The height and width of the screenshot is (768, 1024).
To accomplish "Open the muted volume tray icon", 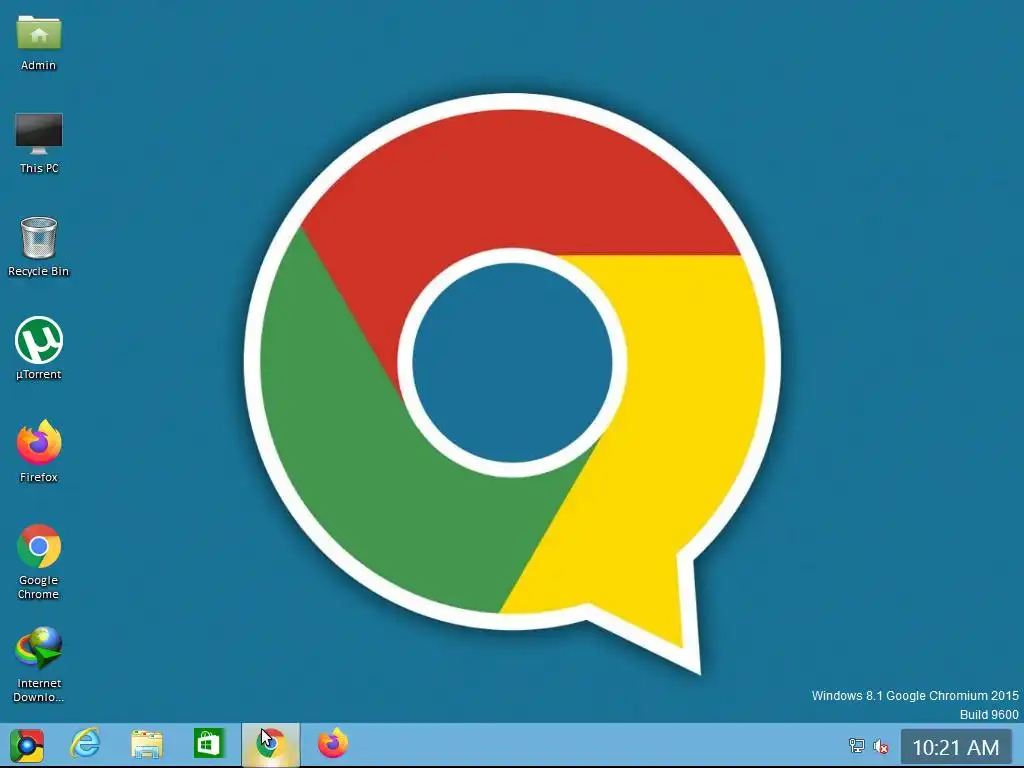I will coord(881,746).
